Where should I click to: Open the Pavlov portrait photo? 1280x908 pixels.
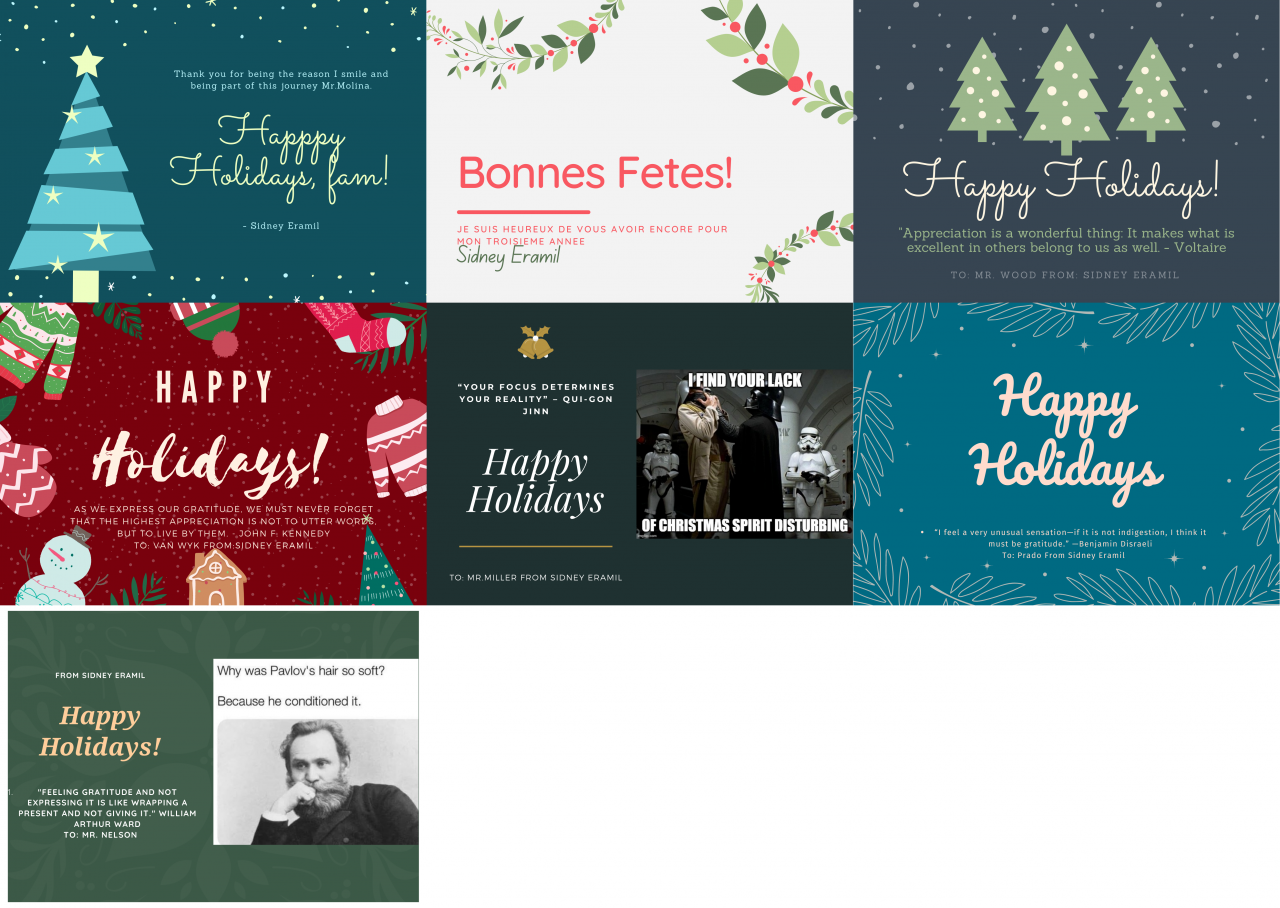tap(317, 781)
